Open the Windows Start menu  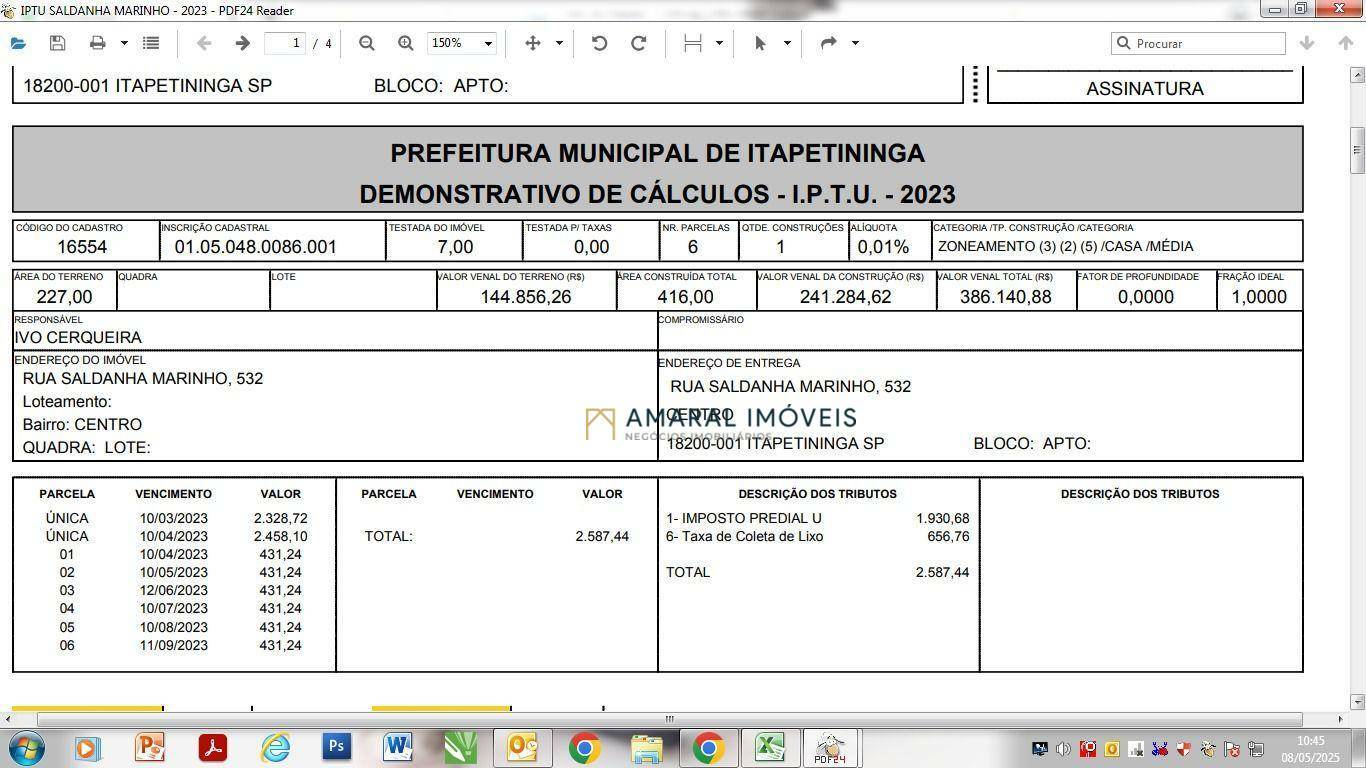25,748
